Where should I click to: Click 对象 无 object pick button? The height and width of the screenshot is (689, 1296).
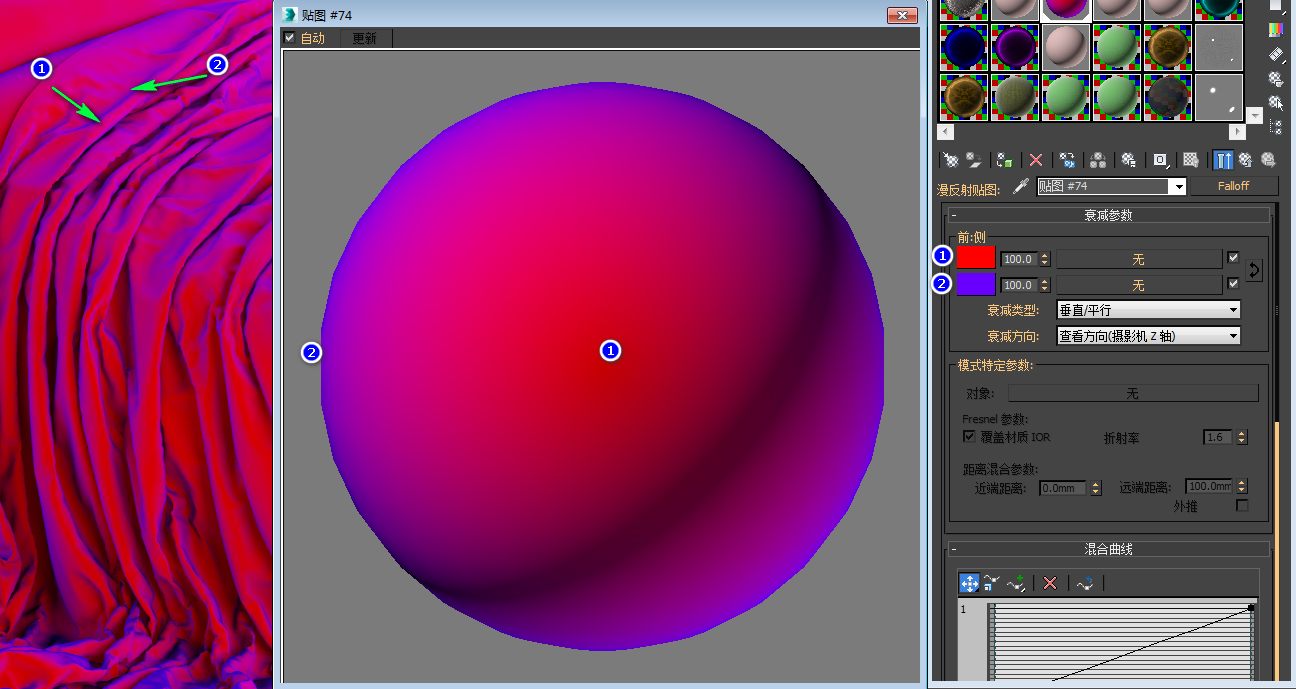pos(1133,393)
